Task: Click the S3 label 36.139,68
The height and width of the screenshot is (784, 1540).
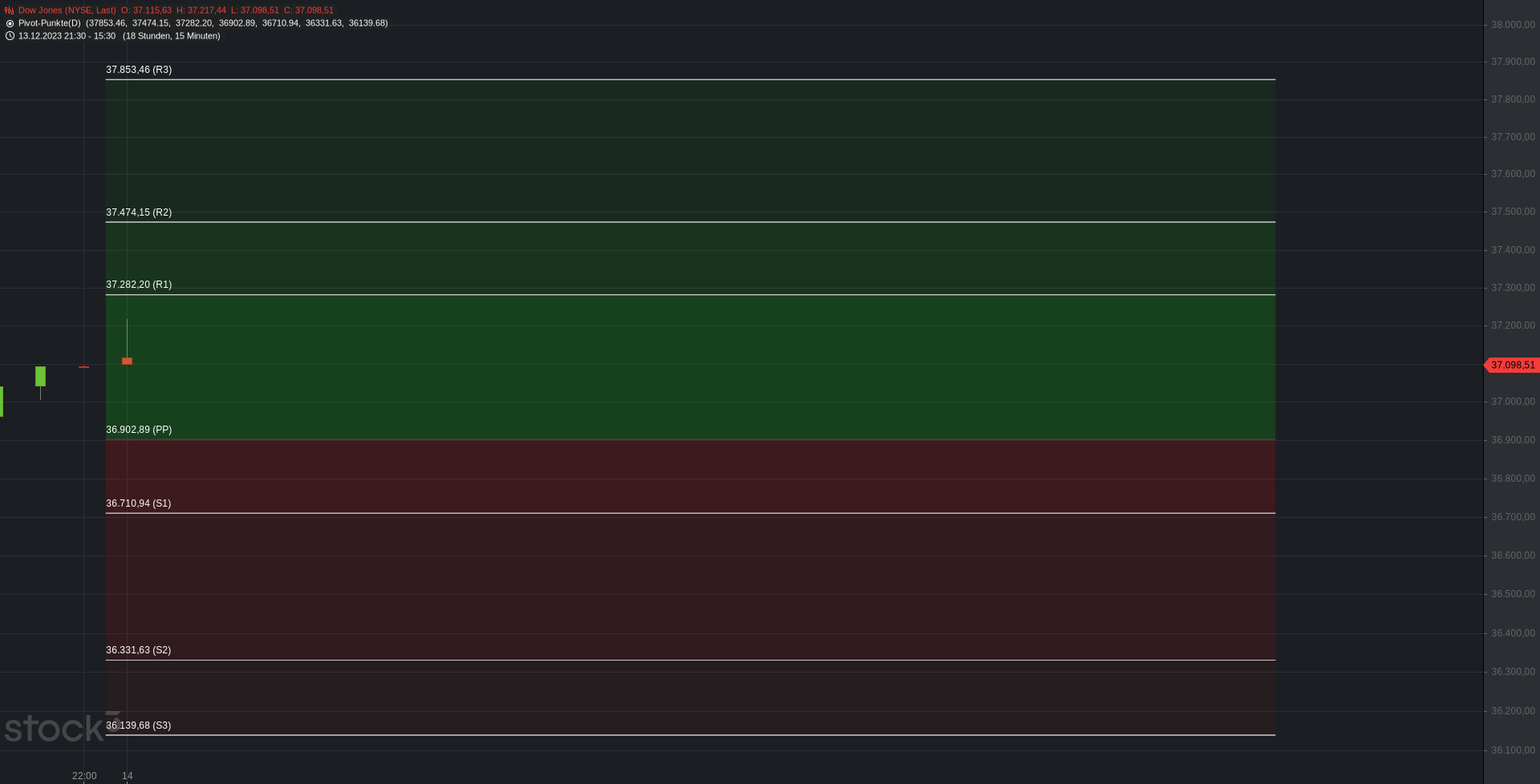Action: coord(138,725)
